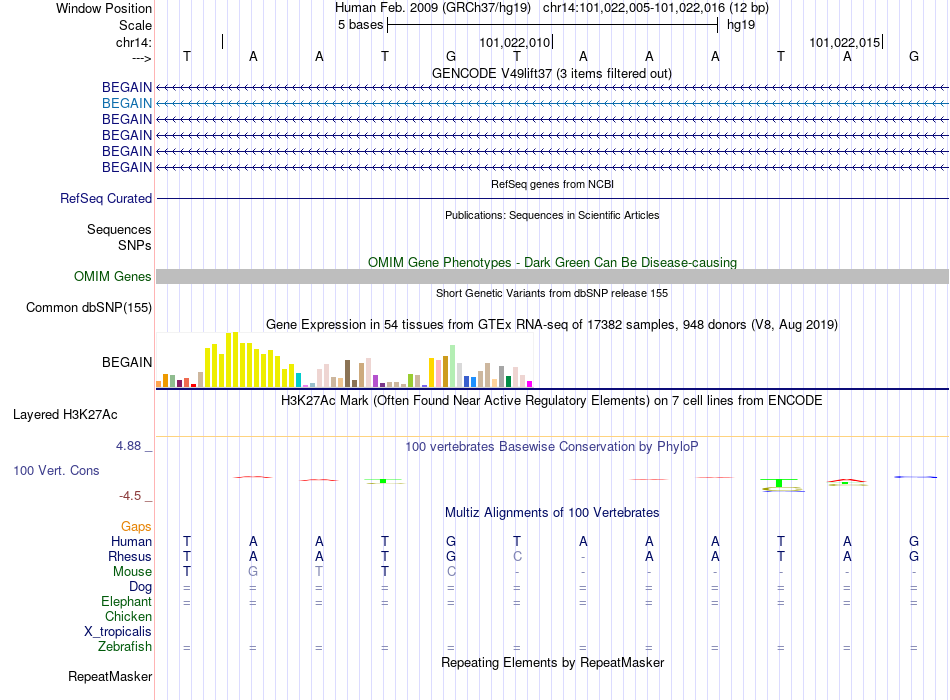Click the faded C in the Rhesus row
Viewport: 950px width, 700px height.
click(x=517, y=556)
